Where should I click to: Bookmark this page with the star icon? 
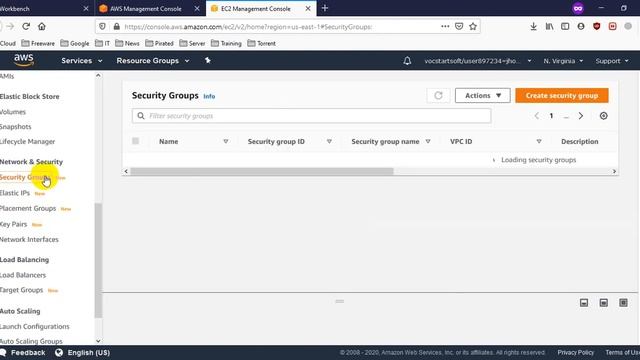[473, 27]
